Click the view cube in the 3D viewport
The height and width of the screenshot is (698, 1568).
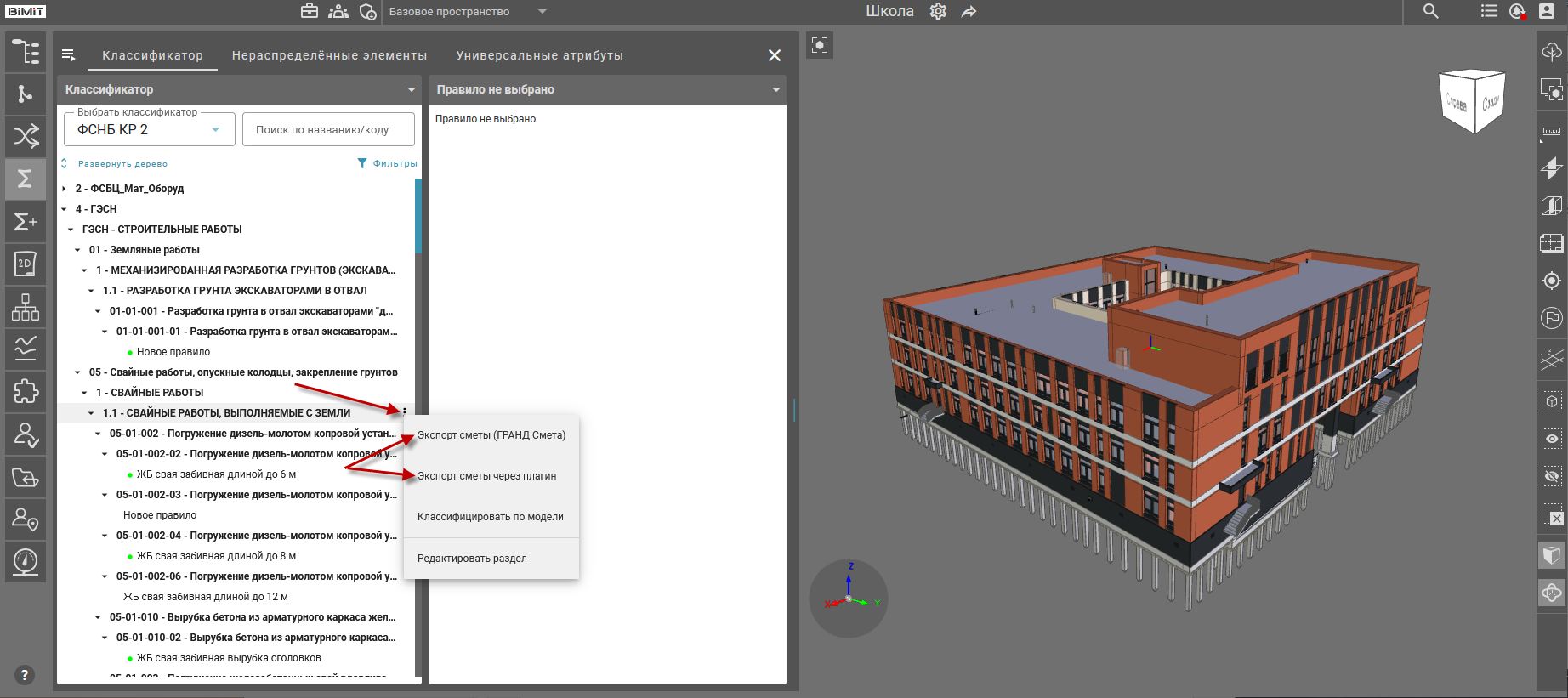point(1472,102)
